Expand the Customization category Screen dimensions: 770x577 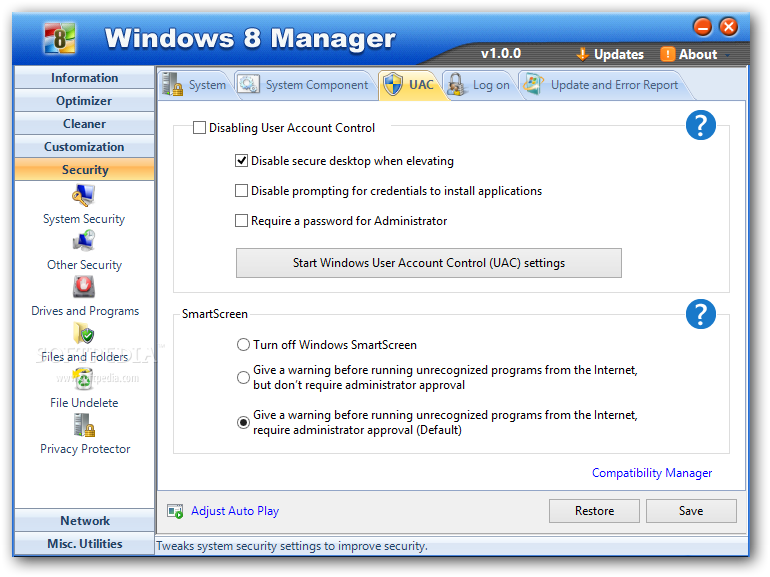click(x=84, y=147)
